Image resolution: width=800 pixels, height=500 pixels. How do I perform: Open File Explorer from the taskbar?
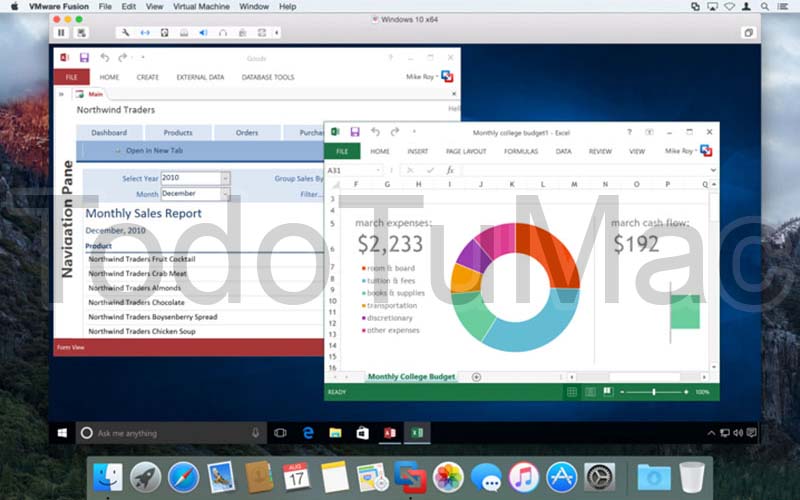click(x=335, y=433)
